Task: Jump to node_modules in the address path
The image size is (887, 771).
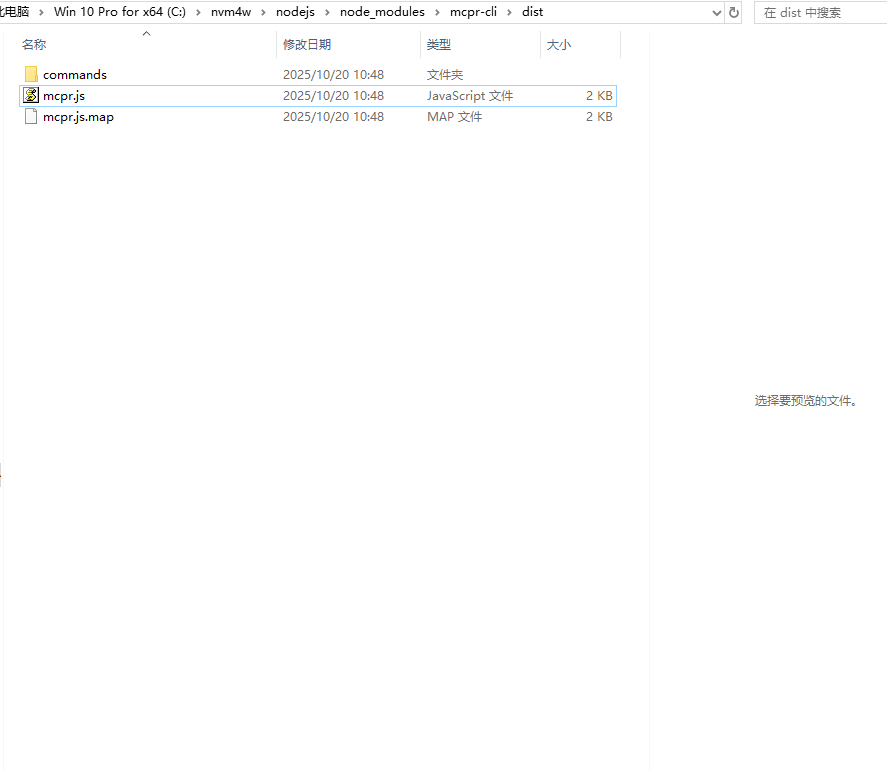Action: tap(382, 13)
